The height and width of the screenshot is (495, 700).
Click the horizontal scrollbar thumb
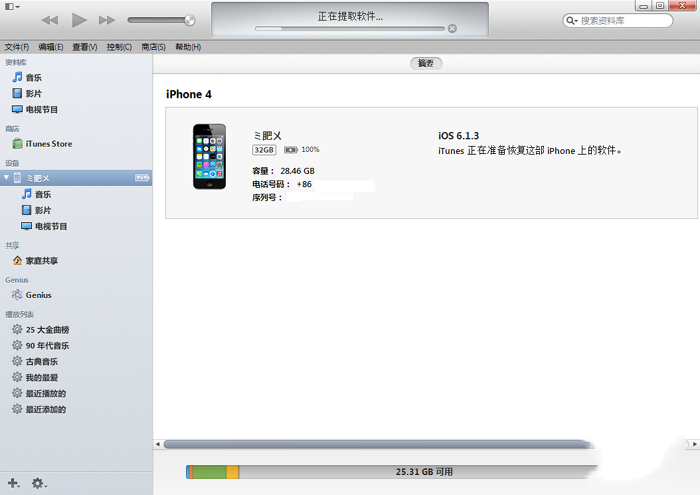(x=378, y=444)
